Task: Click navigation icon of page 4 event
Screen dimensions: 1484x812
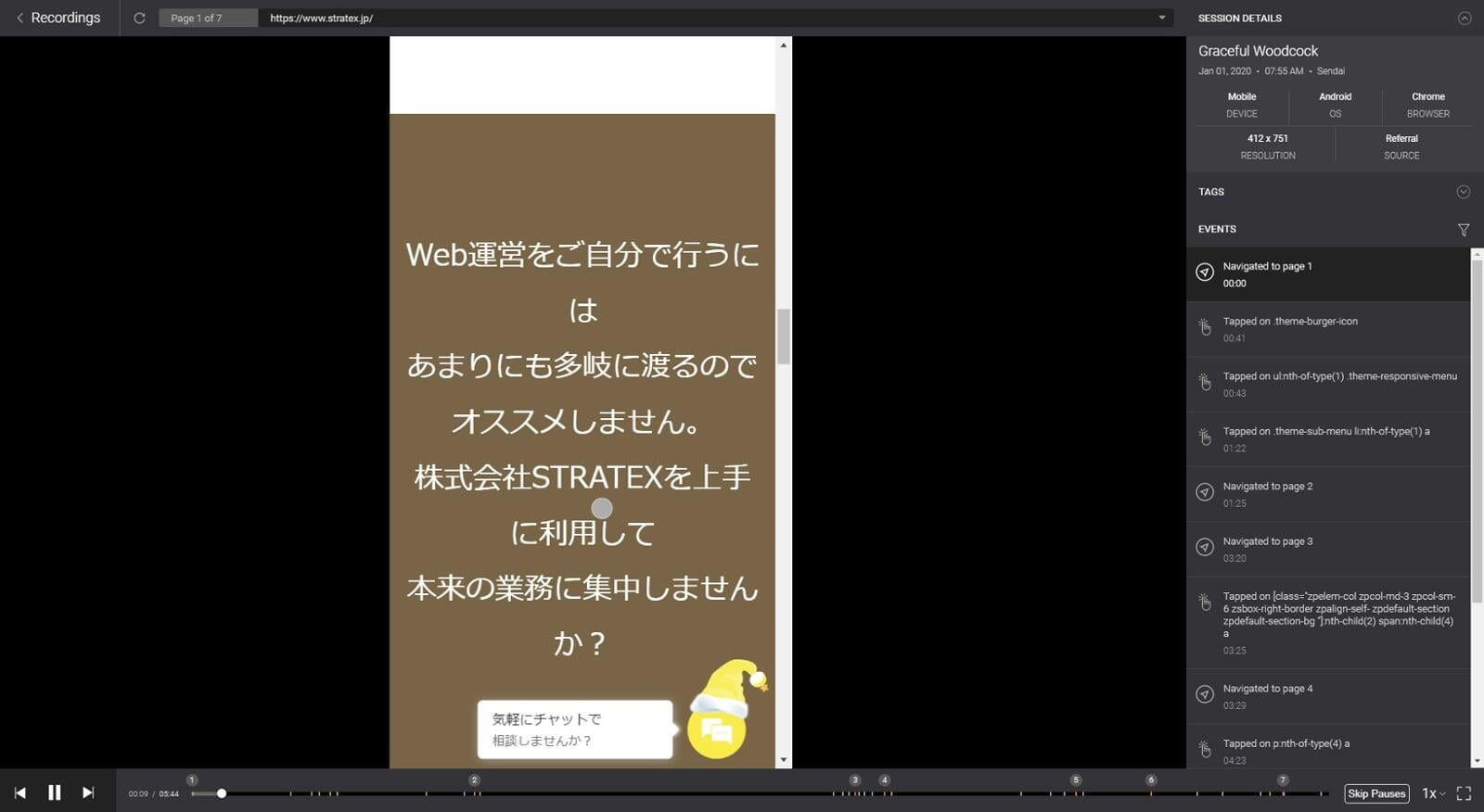Action: [1205, 694]
